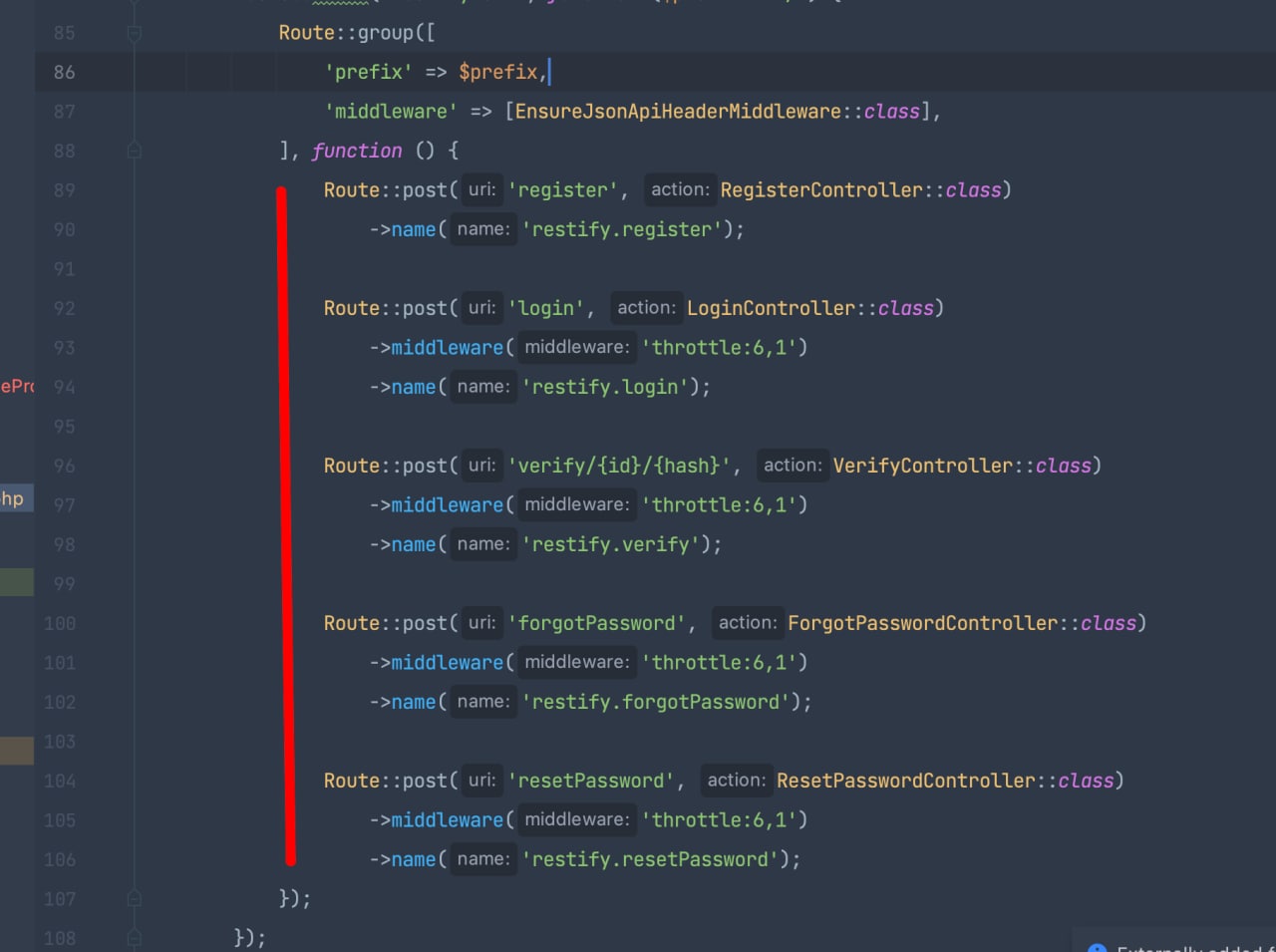Click 'throttle:6,1' string on line 93
Screen dimensions: 1276x952
(720, 348)
